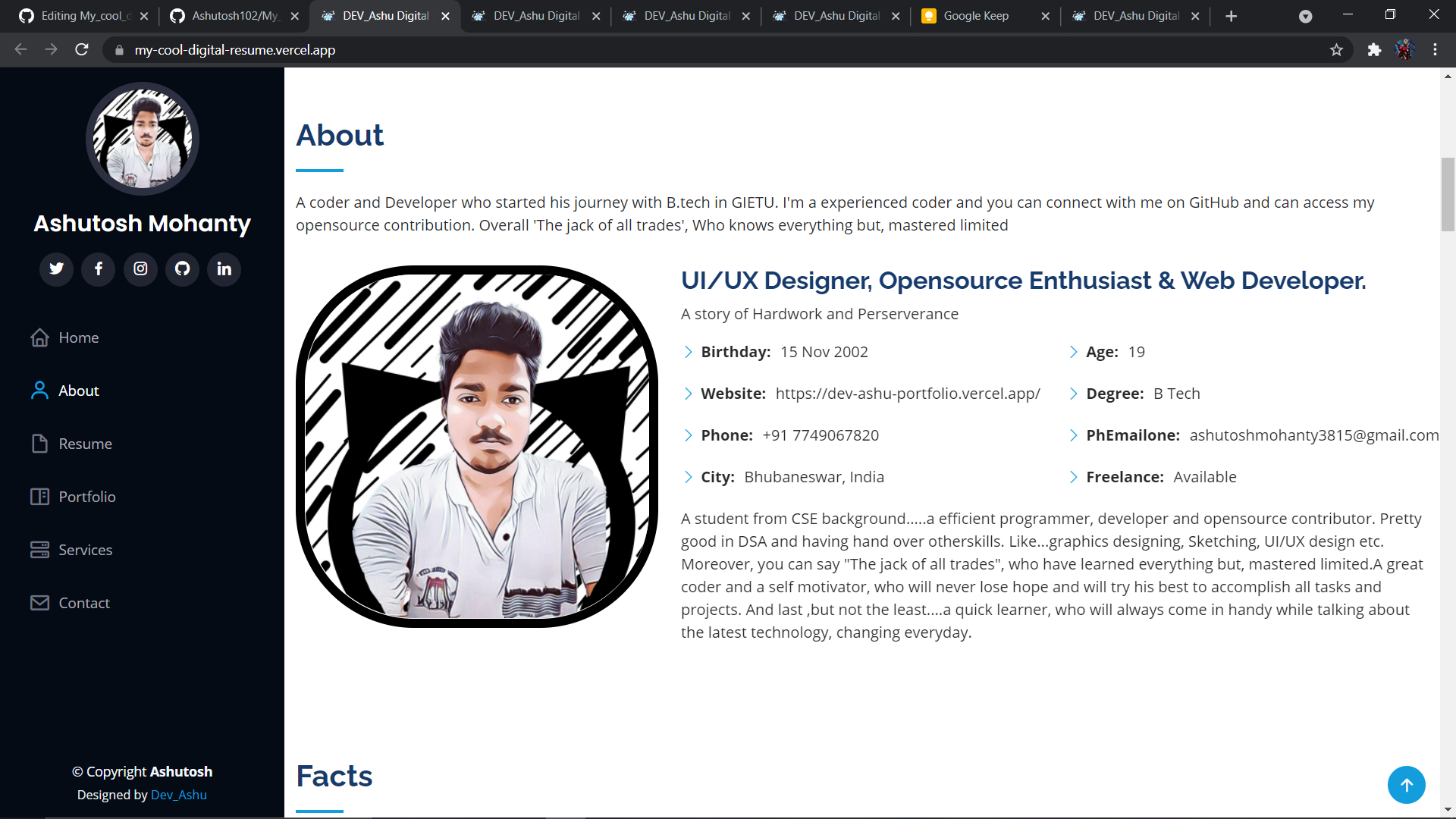Expand the Birthday field chevron

tap(689, 352)
